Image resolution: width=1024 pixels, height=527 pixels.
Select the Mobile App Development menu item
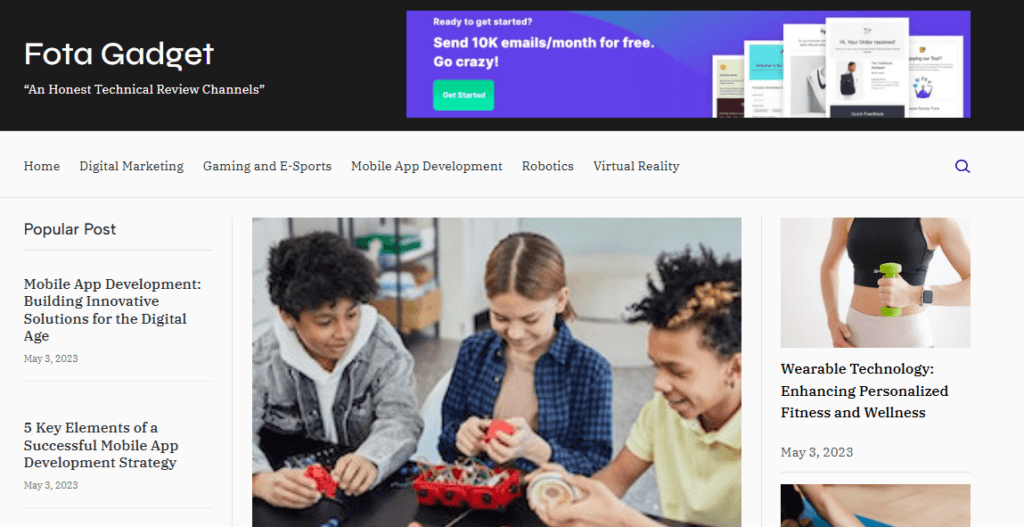click(x=426, y=166)
